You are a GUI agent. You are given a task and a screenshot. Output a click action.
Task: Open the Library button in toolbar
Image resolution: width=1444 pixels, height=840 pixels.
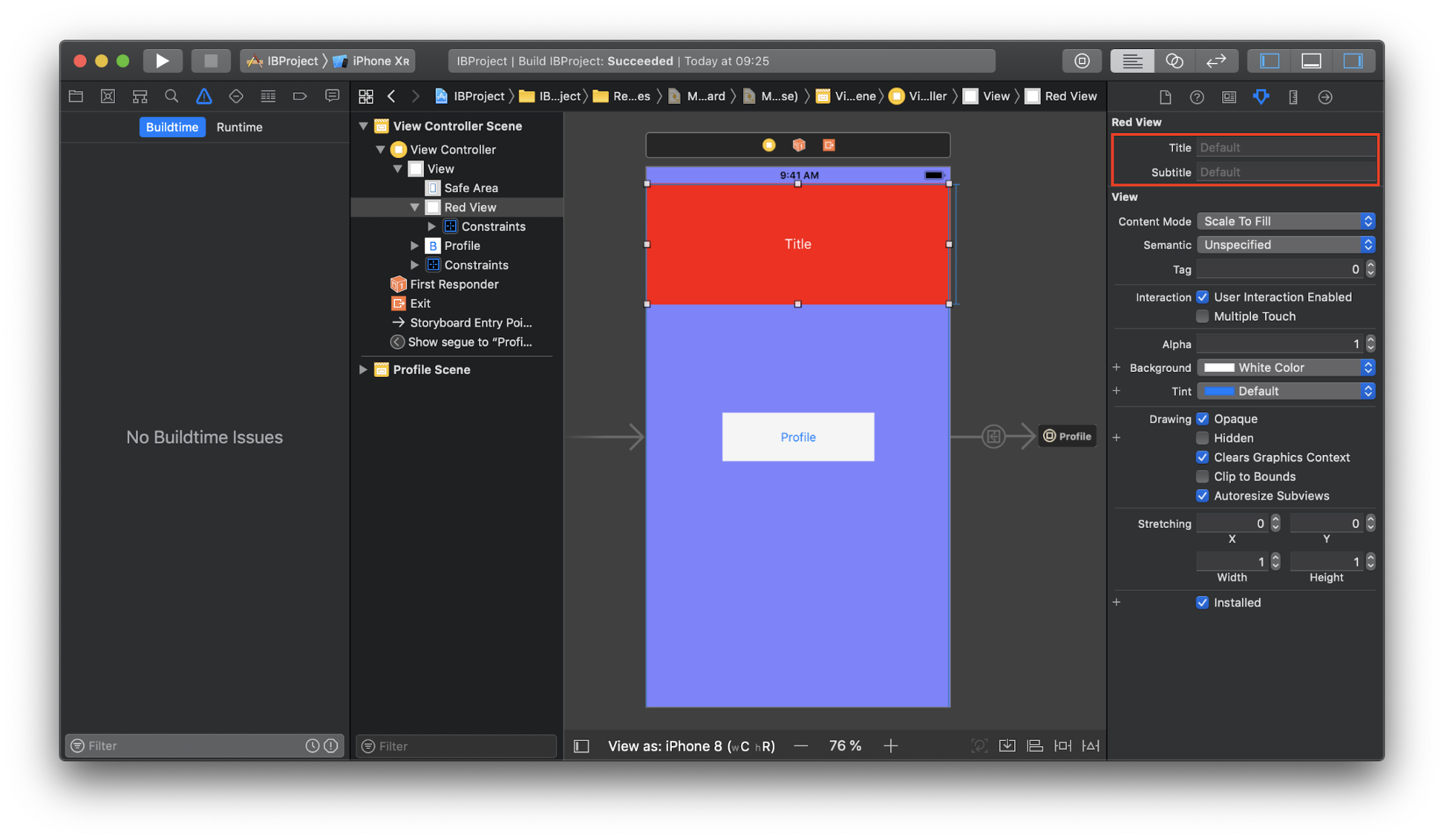[x=1081, y=61]
